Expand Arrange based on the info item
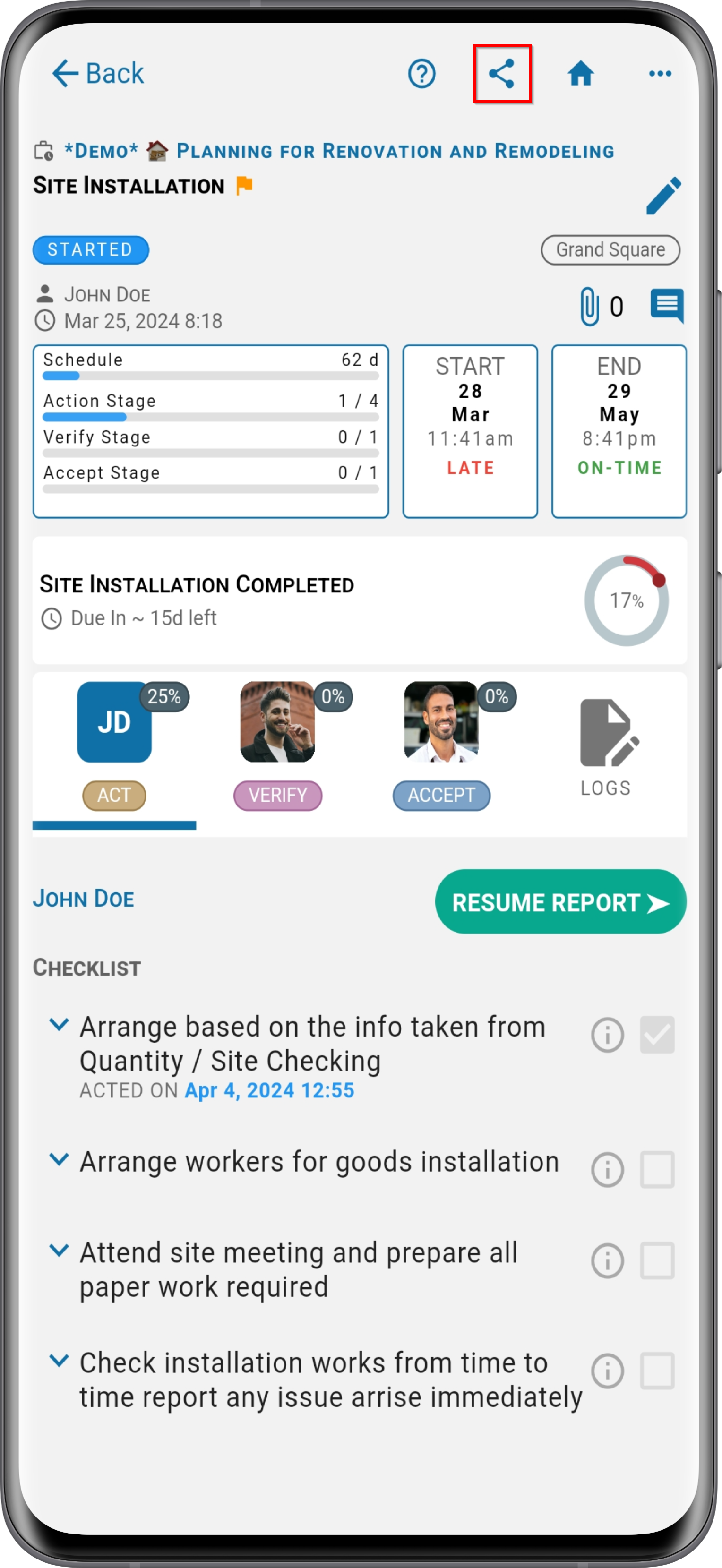This screenshot has height=1568, width=722. (x=59, y=1024)
